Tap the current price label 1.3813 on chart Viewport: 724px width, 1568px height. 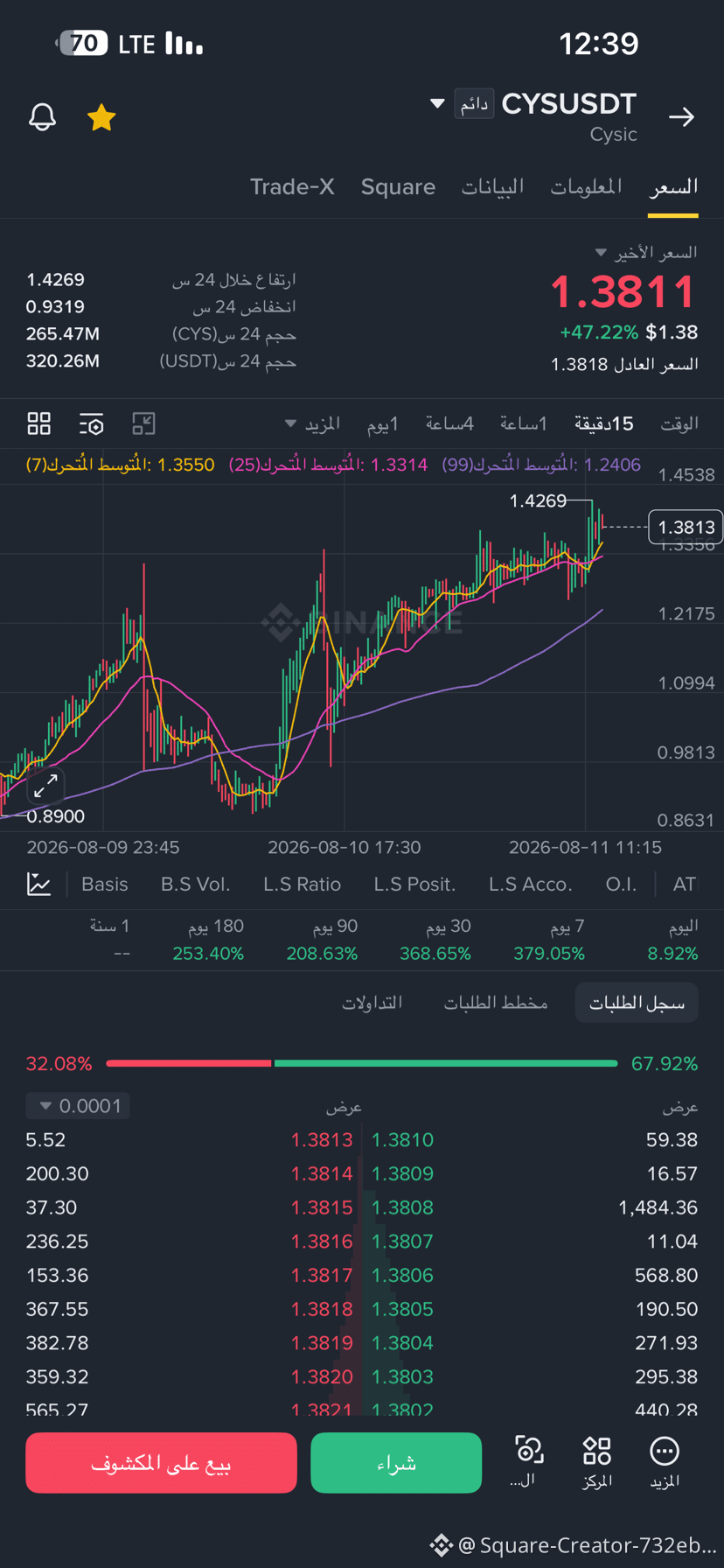click(686, 527)
